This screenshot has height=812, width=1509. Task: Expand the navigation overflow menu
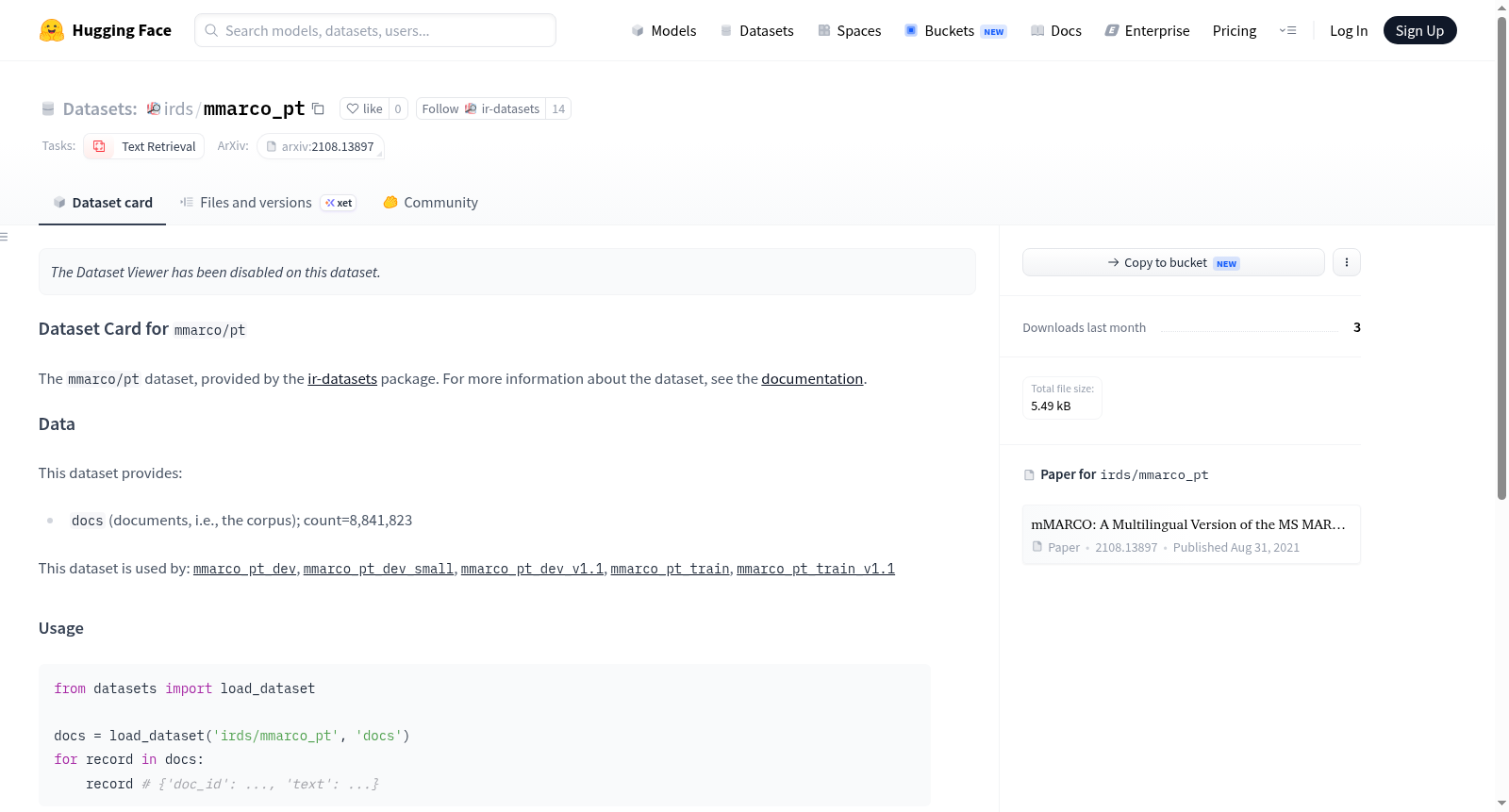point(1287,31)
